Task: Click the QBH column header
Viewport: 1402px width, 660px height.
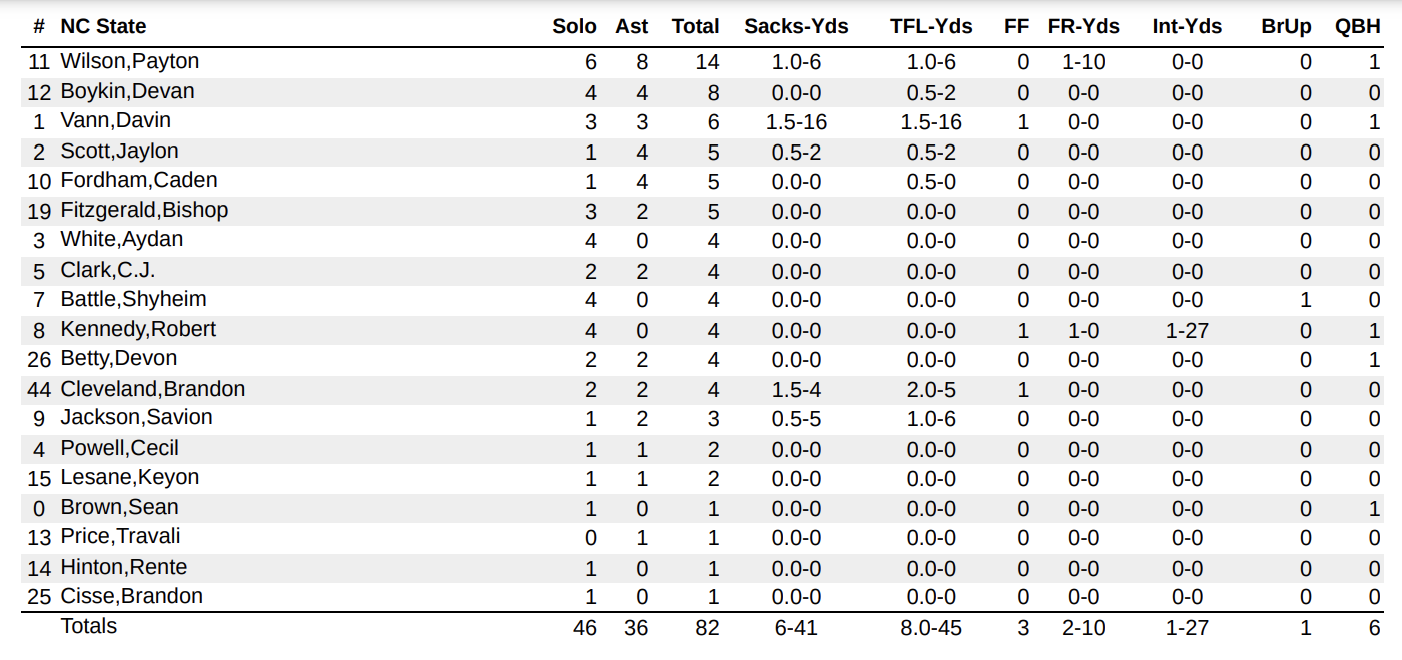Action: pos(1358,27)
